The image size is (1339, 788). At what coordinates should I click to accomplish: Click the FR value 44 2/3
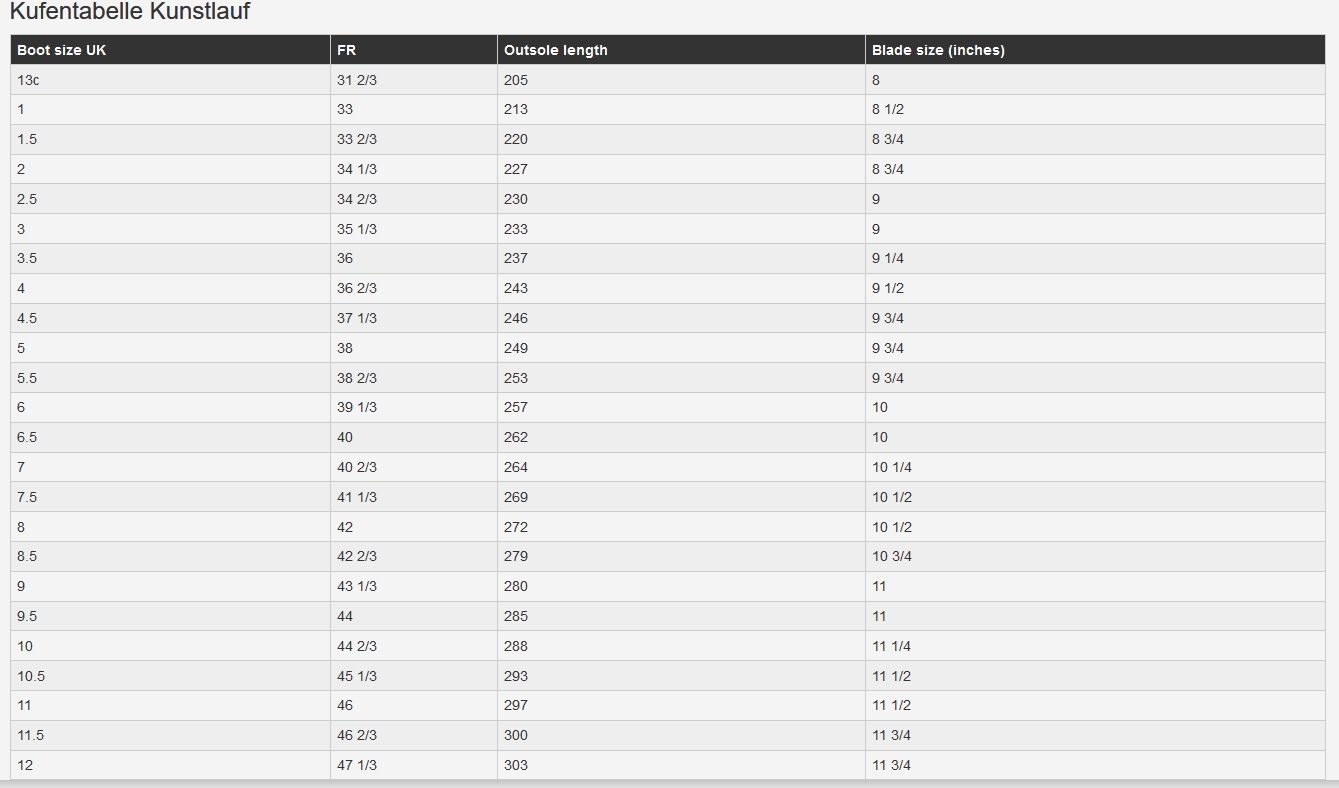[357, 646]
